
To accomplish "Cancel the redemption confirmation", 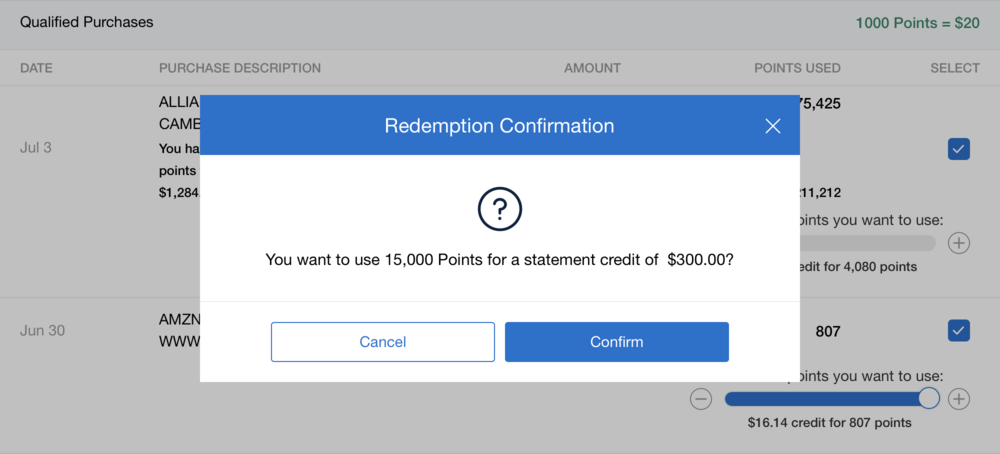I will [x=382, y=342].
